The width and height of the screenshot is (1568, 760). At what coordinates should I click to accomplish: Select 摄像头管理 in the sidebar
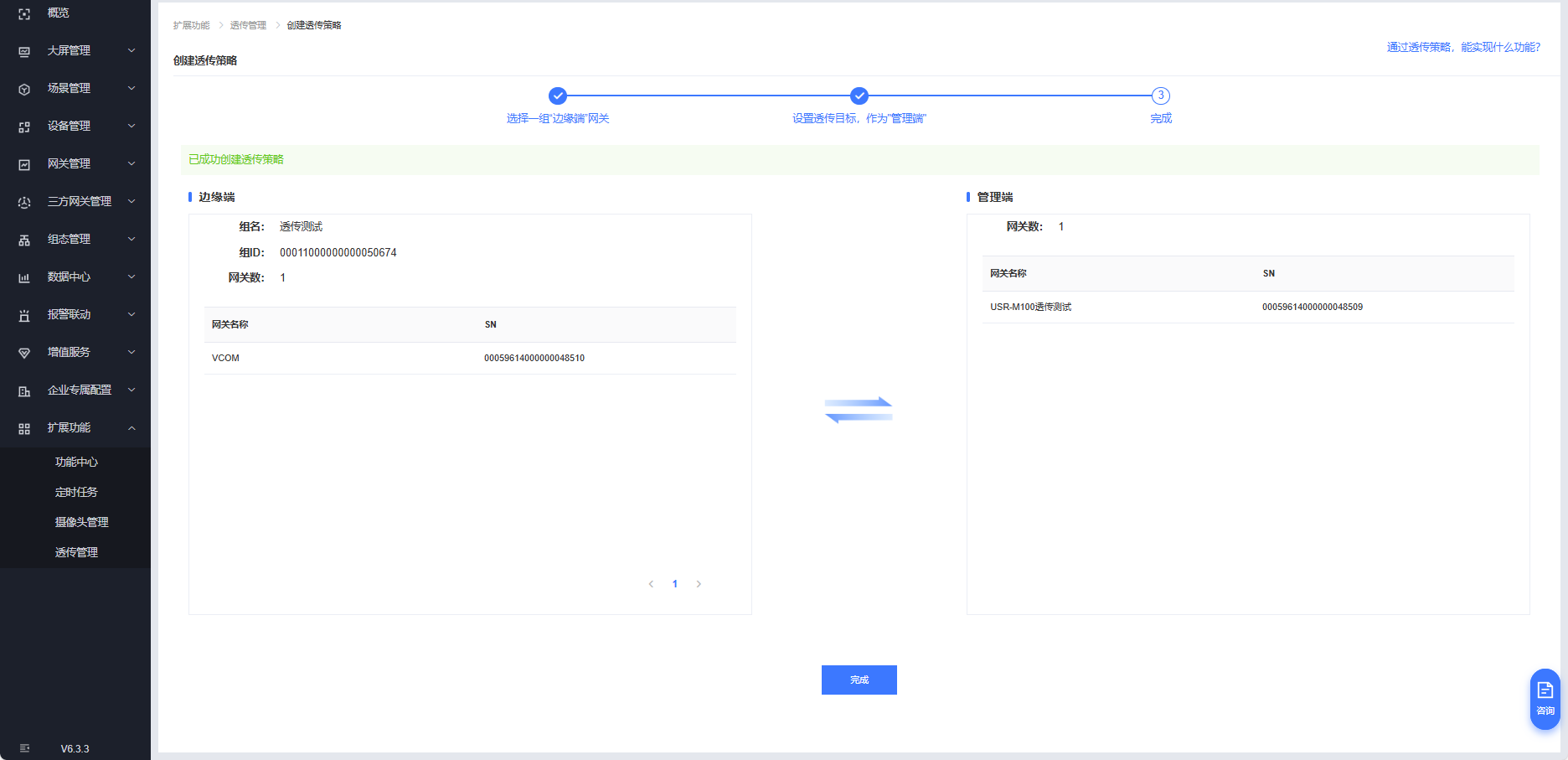coord(81,522)
